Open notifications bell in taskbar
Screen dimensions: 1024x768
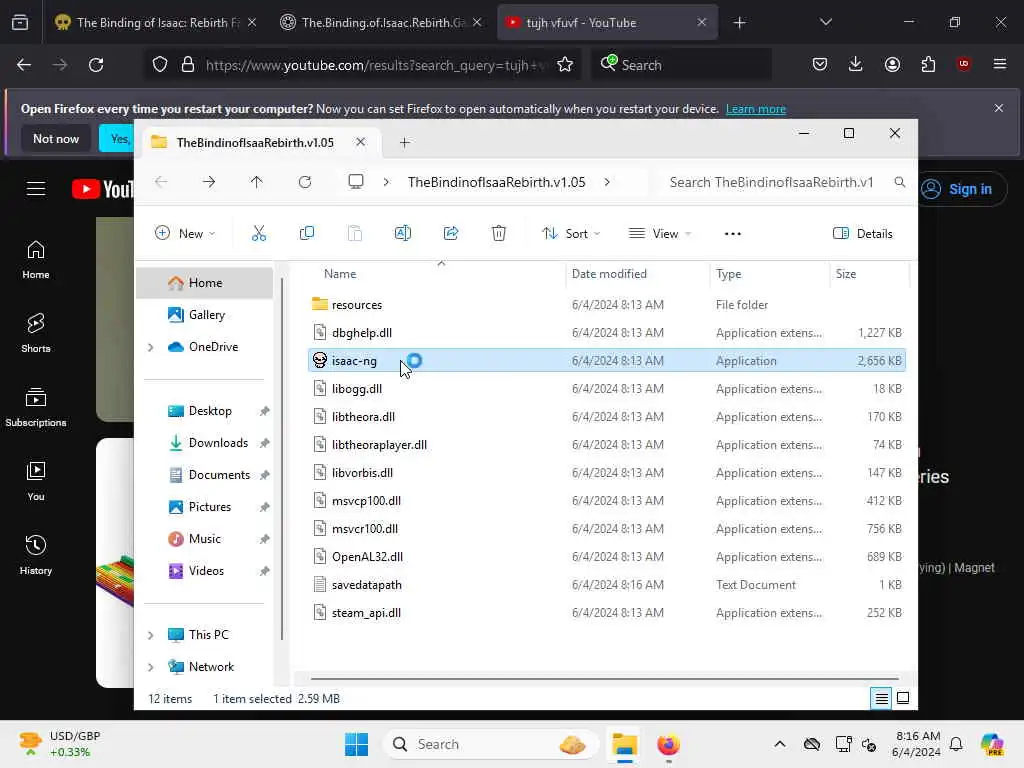[x=956, y=744]
